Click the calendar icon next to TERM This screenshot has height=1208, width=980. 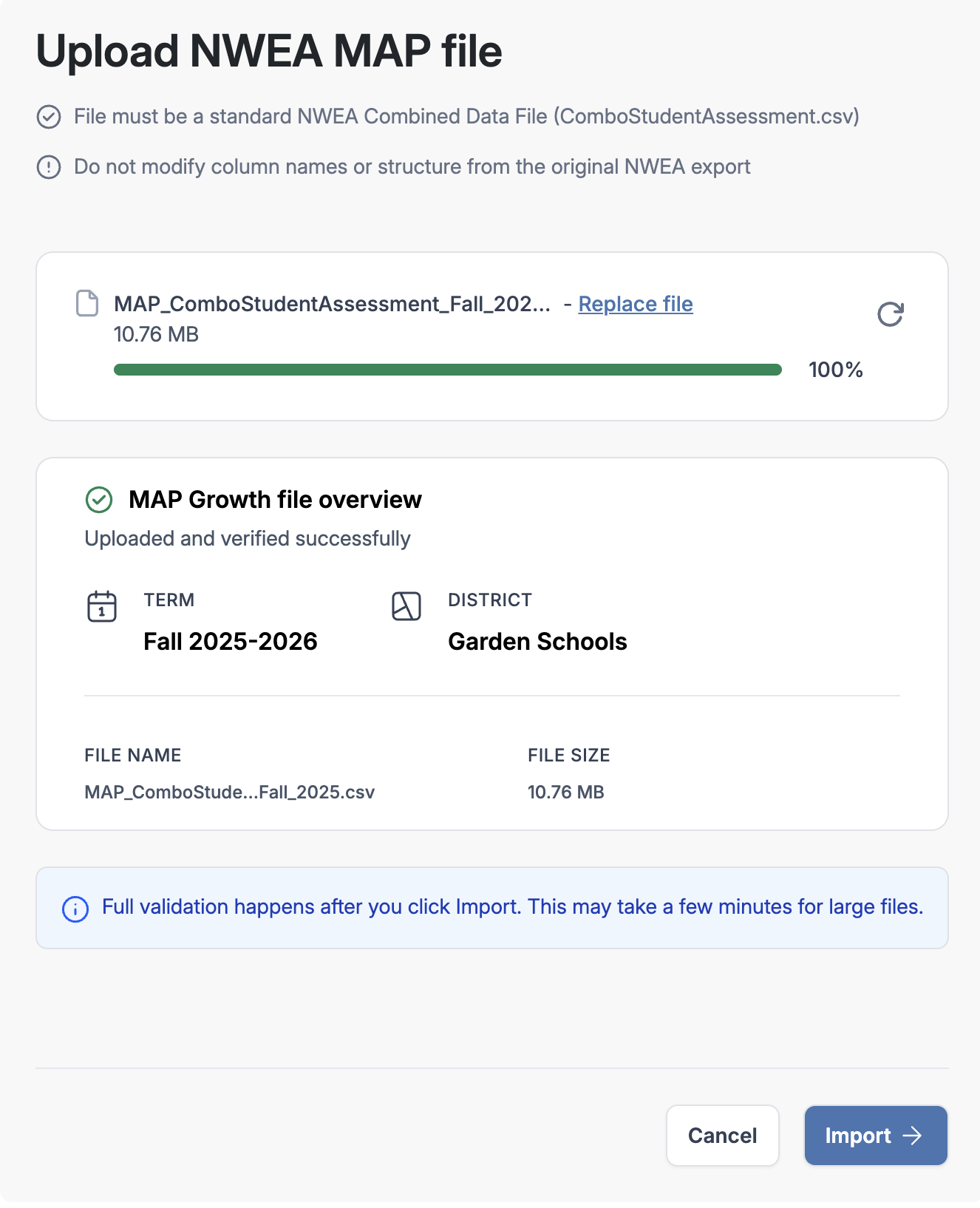point(102,606)
